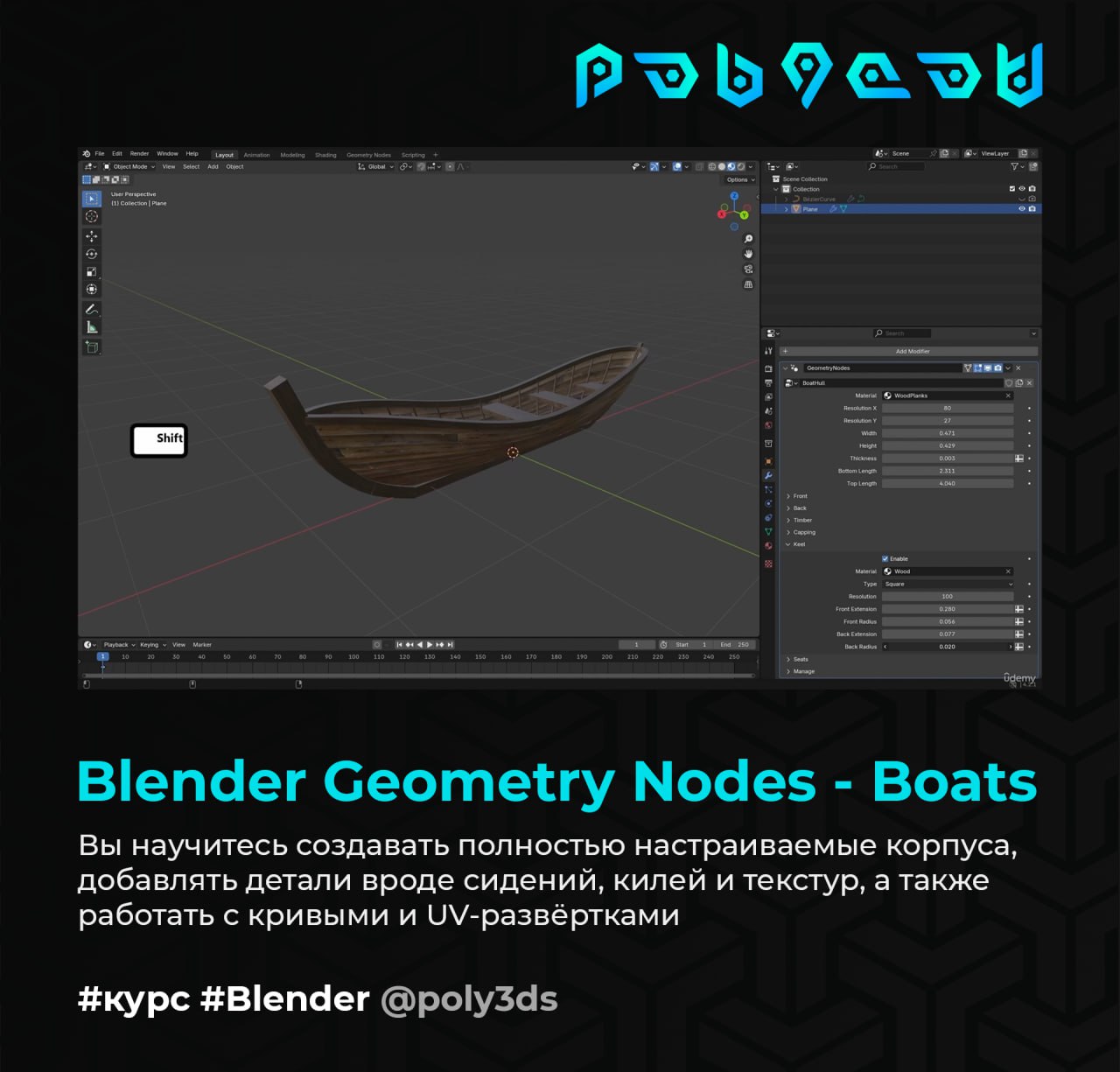Toggle Plane render camera icon

point(1032,209)
